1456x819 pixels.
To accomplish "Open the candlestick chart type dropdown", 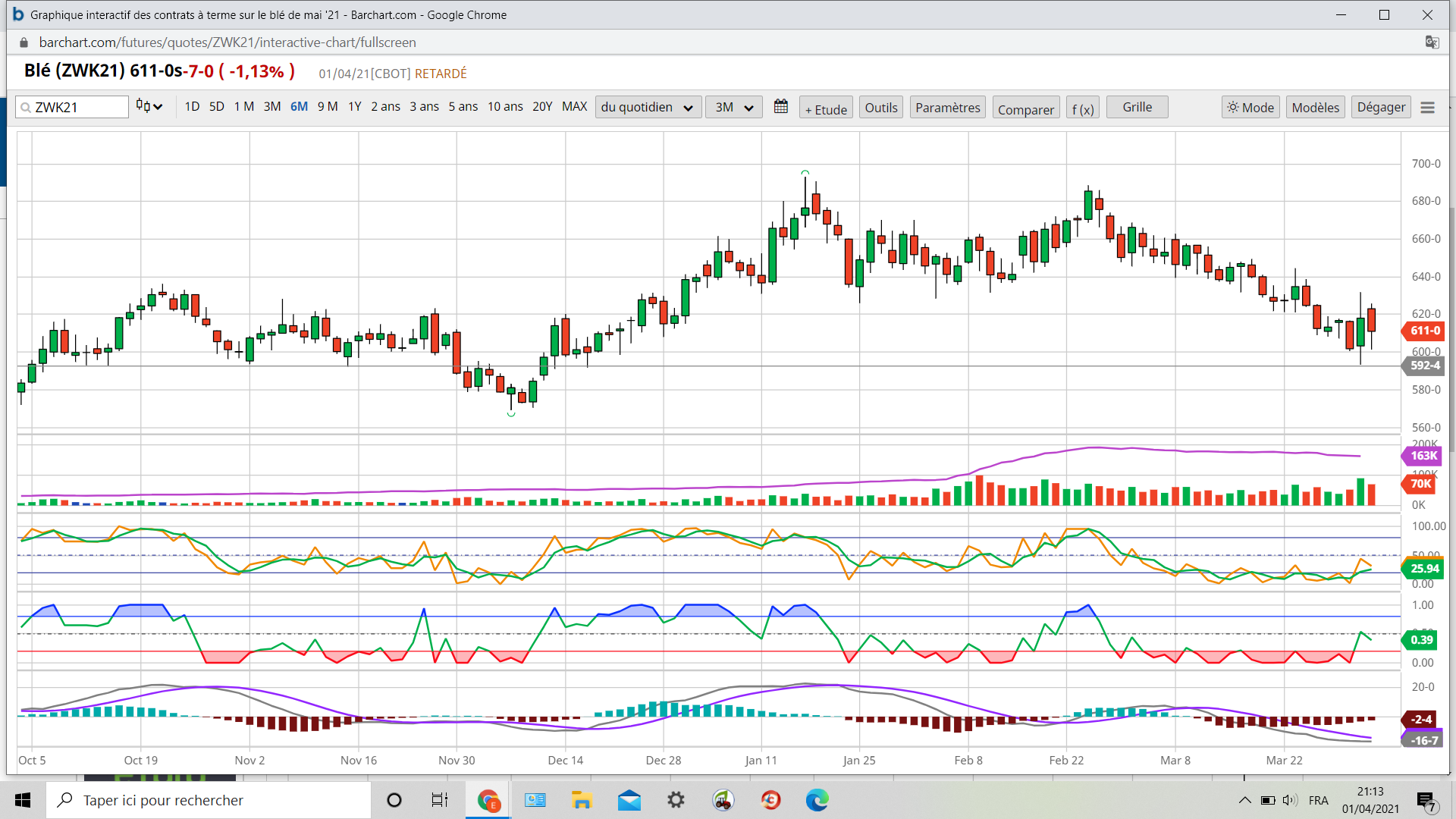I will point(149,107).
